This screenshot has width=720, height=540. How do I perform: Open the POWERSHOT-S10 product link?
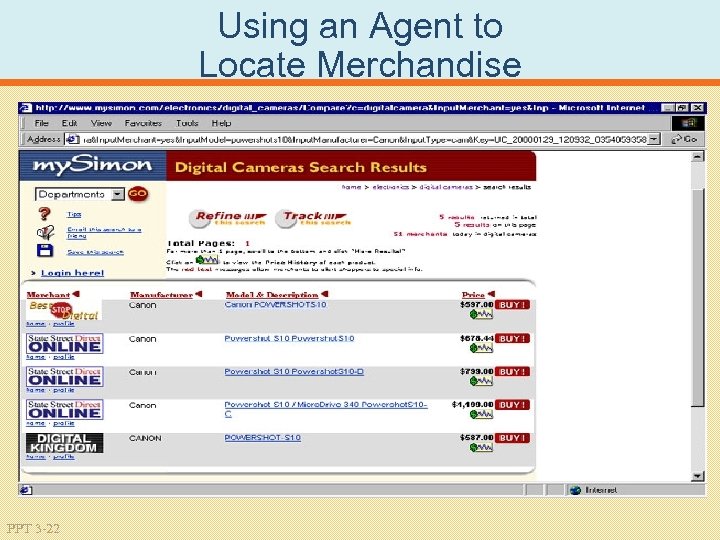[x=262, y=438]
